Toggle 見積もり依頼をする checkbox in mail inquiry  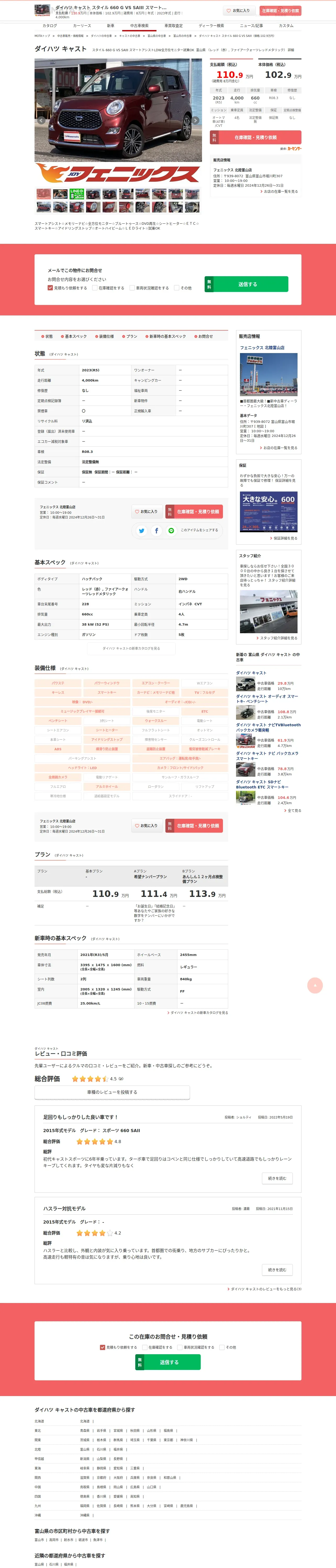coord(50,288)
